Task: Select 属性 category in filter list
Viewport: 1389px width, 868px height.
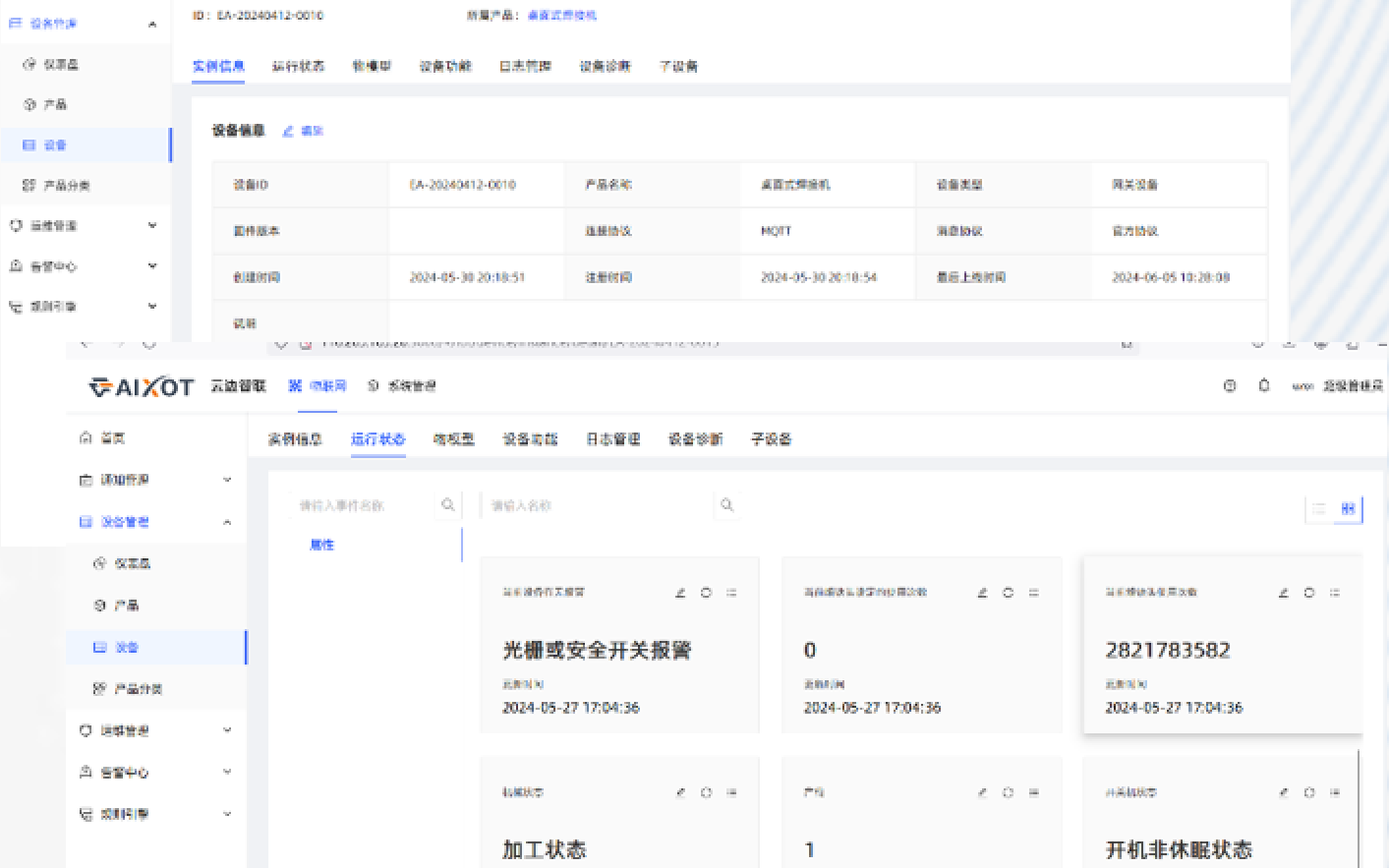Action: (322, 545)
